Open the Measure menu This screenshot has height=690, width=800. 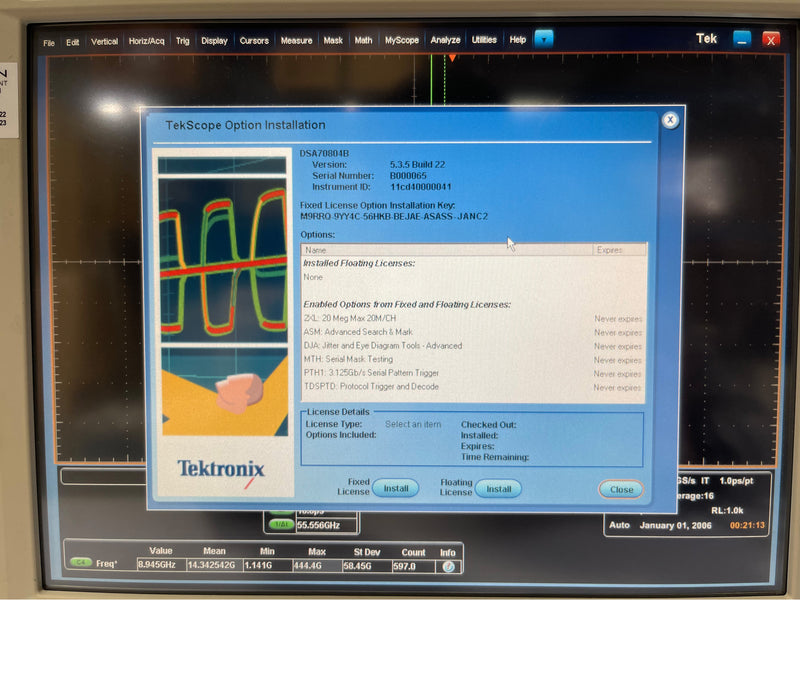coord(296,41)
